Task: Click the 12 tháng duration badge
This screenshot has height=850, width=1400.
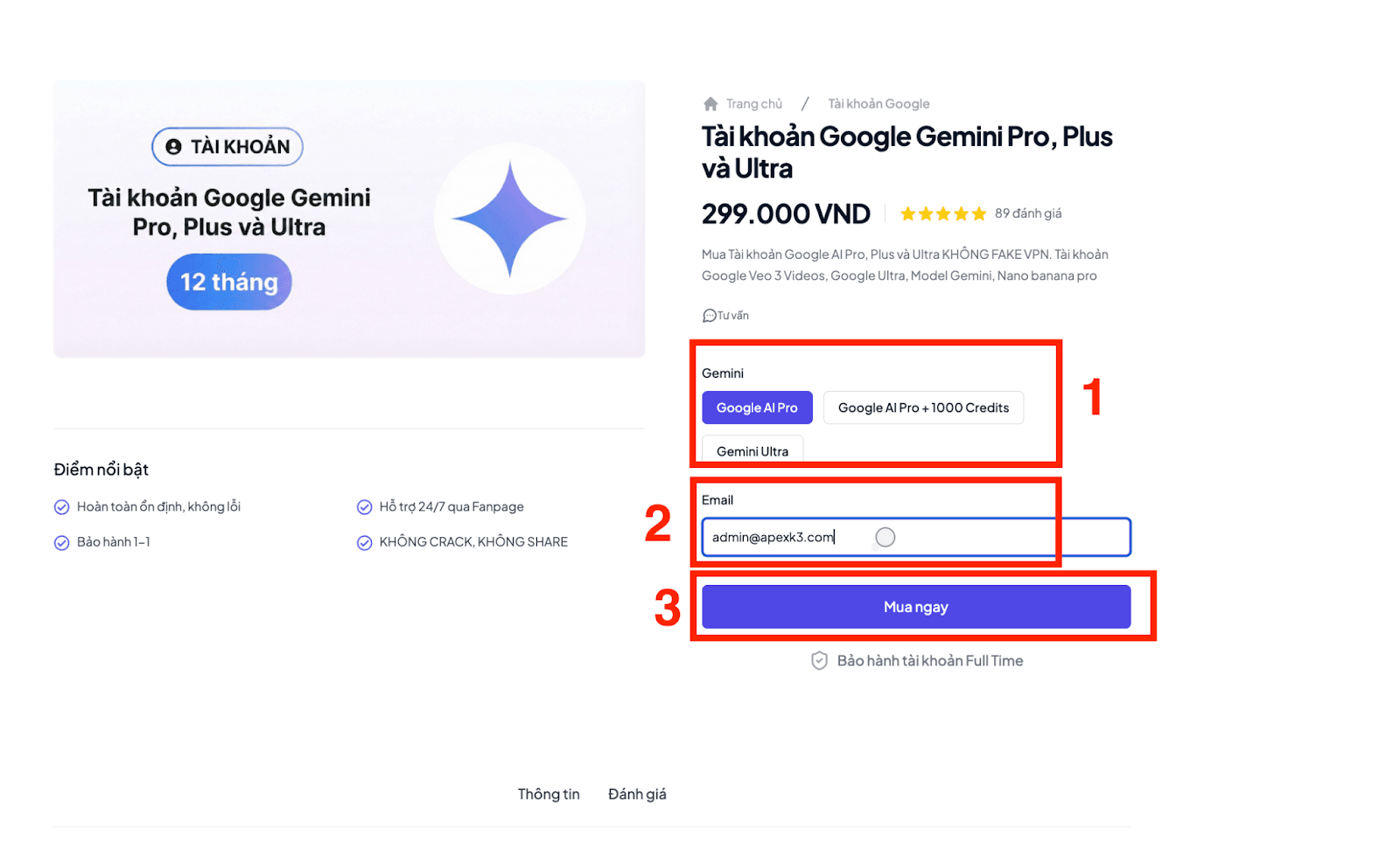Action: pos(229,282)
